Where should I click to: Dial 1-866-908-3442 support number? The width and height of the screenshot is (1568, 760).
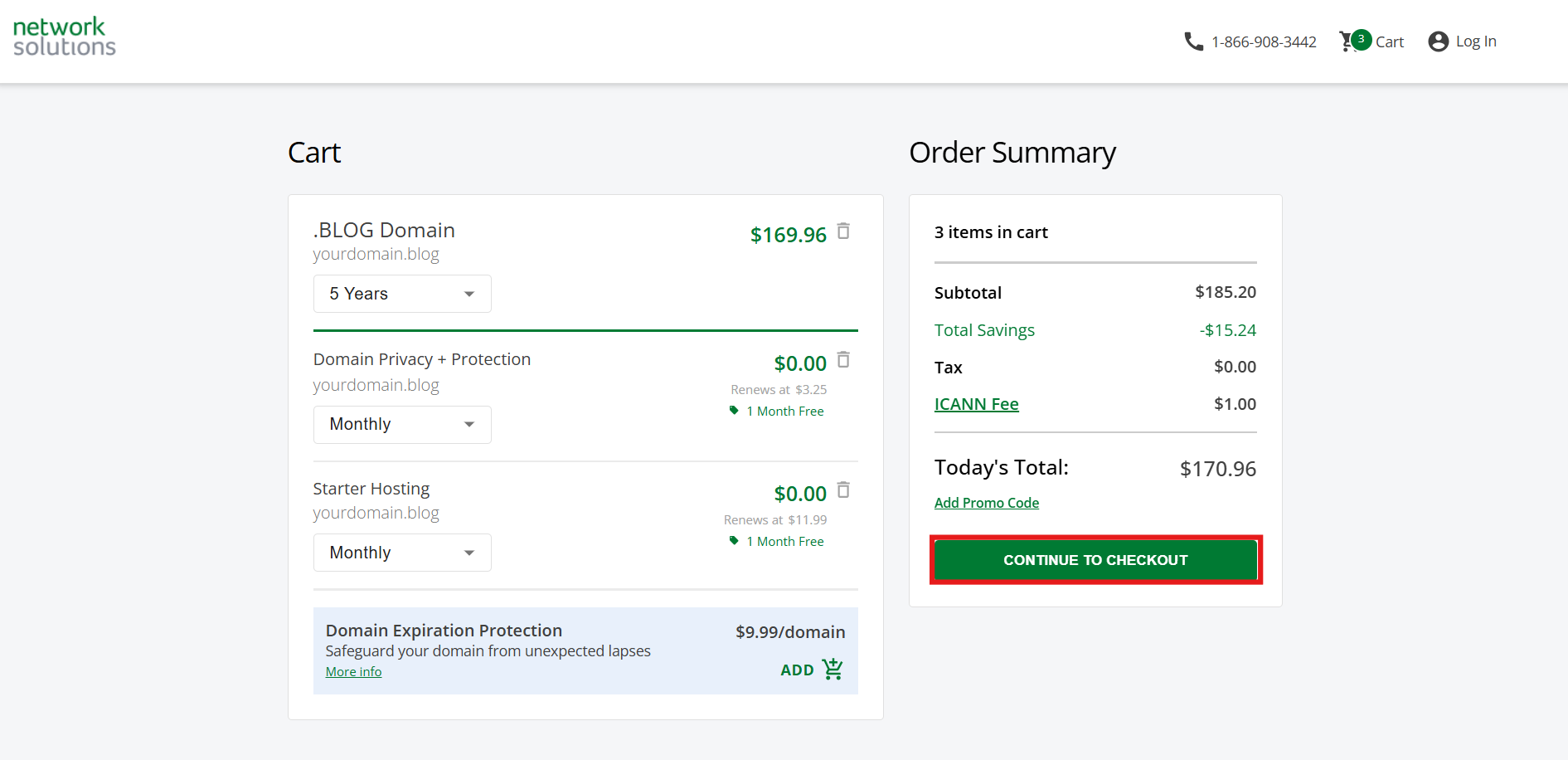click(x=1264, y=41)
